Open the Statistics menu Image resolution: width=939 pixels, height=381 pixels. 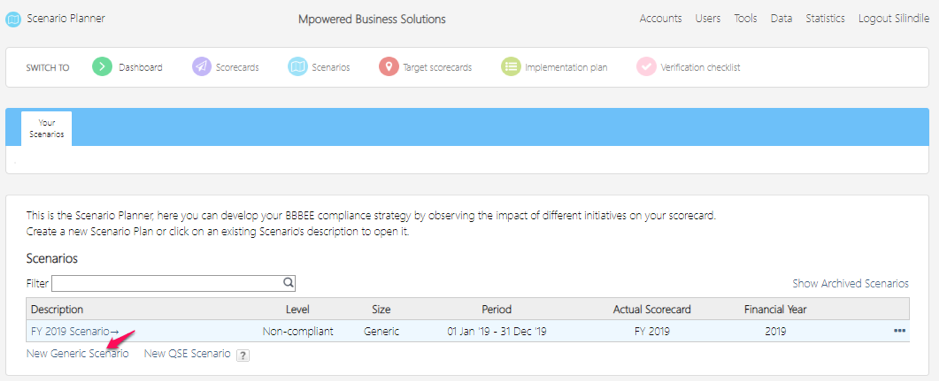tap(825, 19)
